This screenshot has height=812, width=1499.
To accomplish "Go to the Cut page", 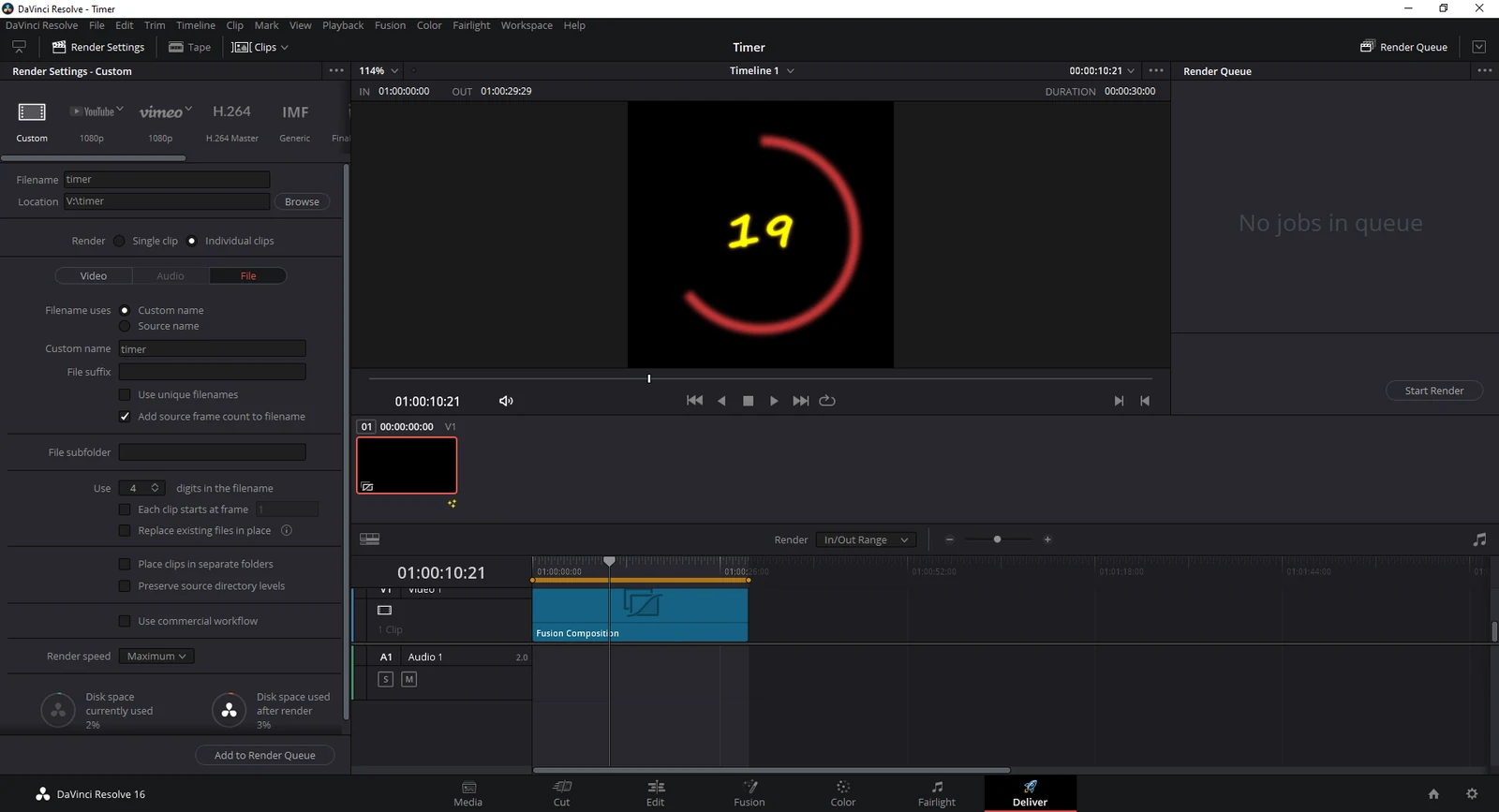I will point(562,793).
